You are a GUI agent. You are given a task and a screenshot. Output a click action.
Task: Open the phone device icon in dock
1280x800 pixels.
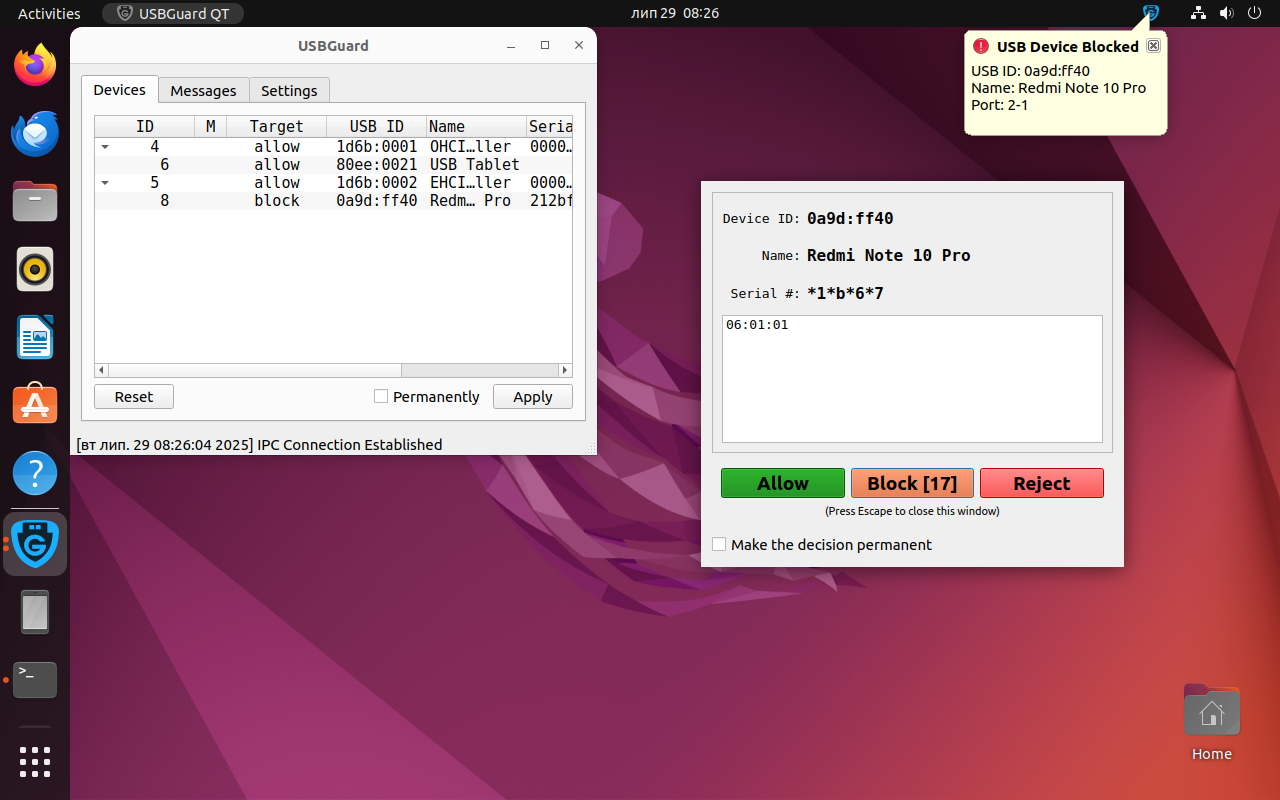[35, 612]
